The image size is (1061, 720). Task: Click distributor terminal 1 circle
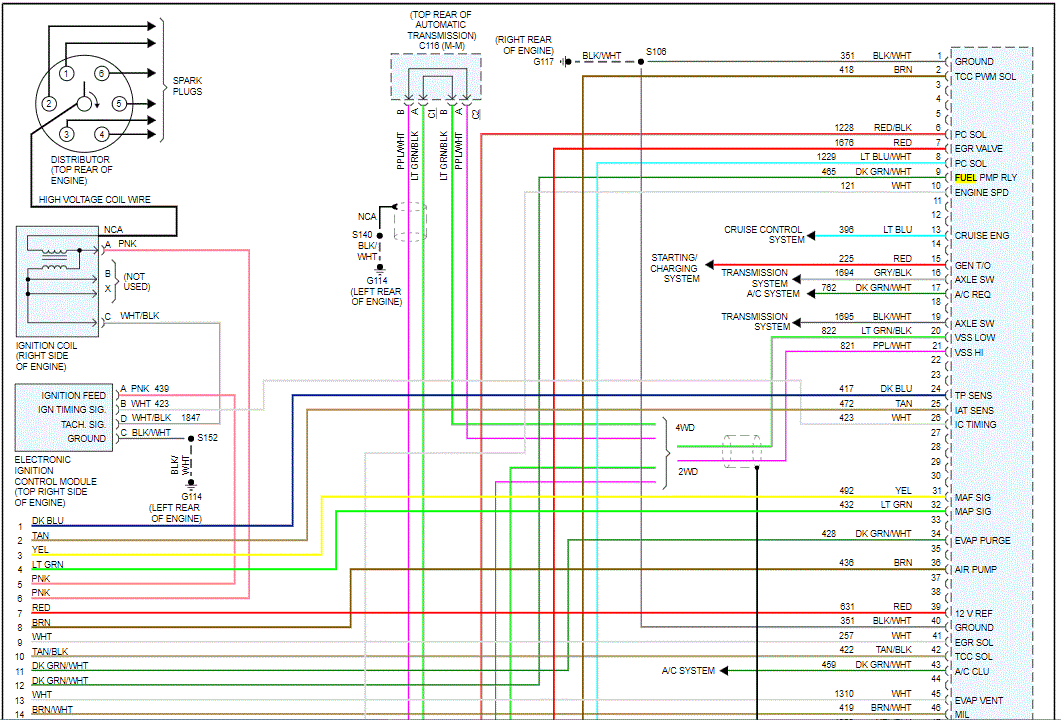pyautogui.click(x=66, y=73)
